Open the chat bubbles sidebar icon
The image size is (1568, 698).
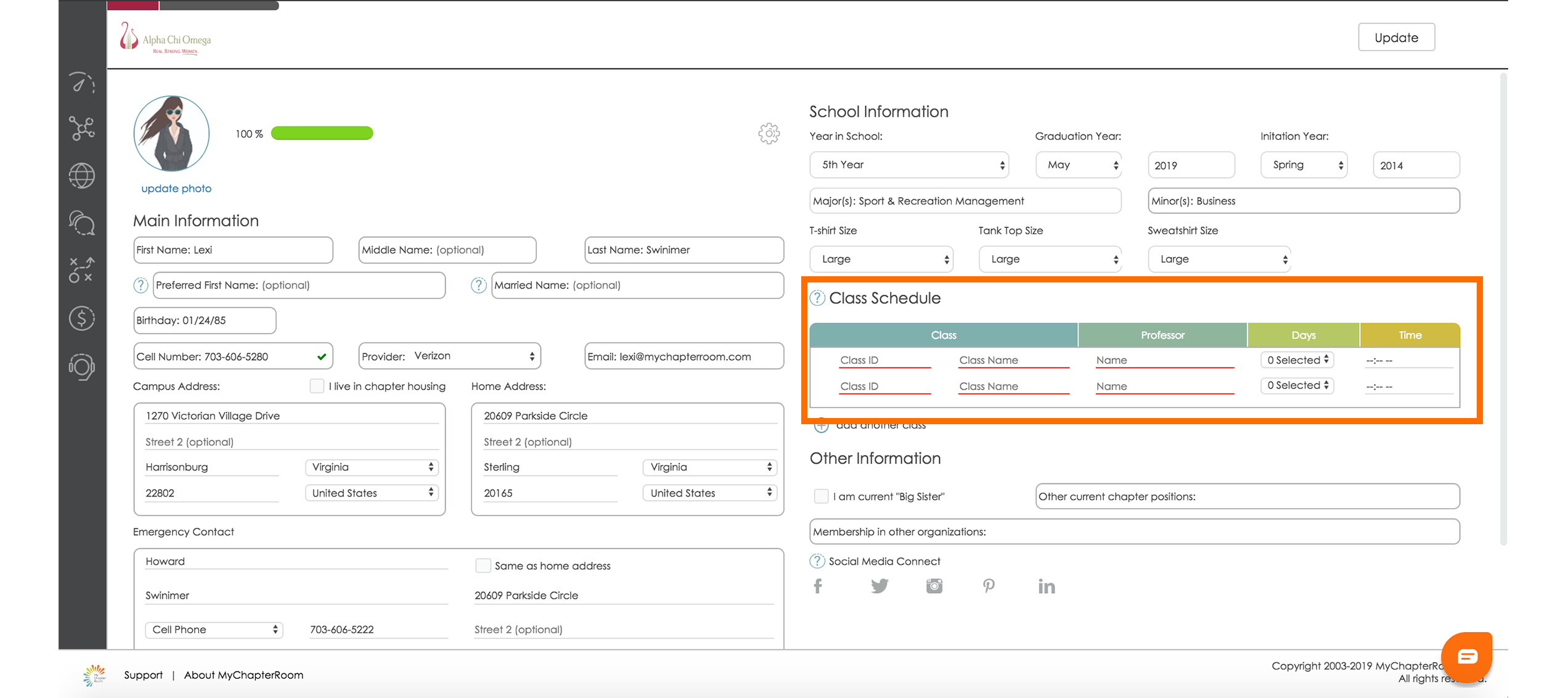(x=82, y=223)
